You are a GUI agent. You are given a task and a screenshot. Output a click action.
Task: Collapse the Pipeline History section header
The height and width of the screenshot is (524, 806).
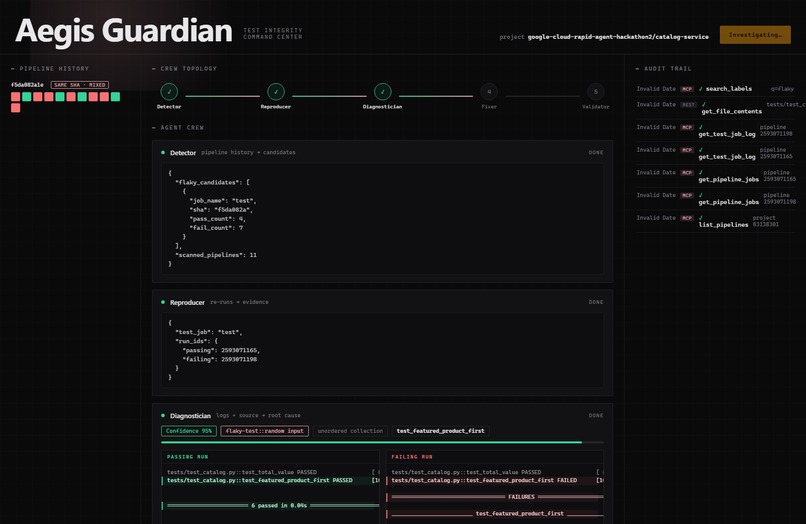(x=50, y=68)
